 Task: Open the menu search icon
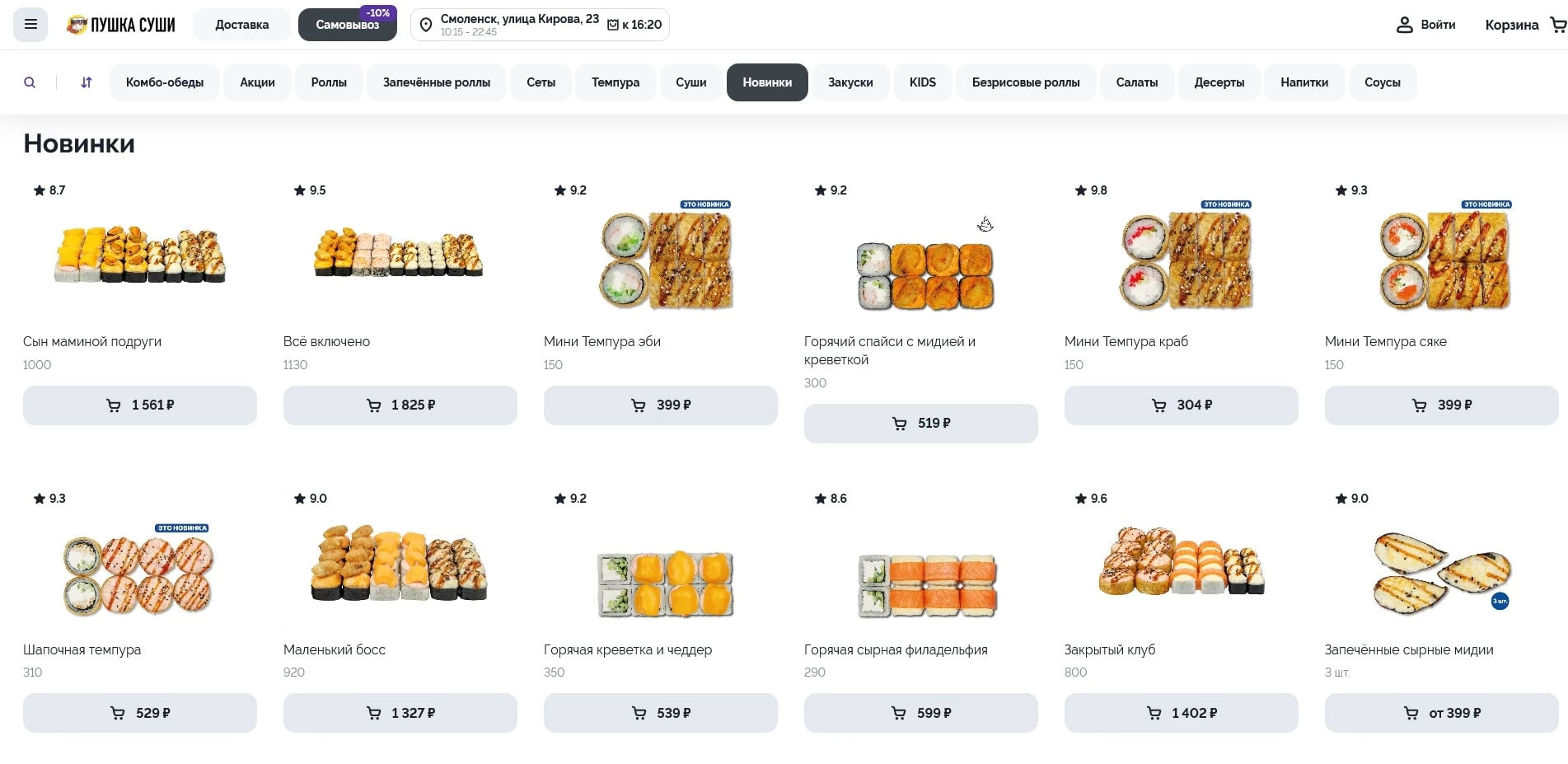[30, 82]
